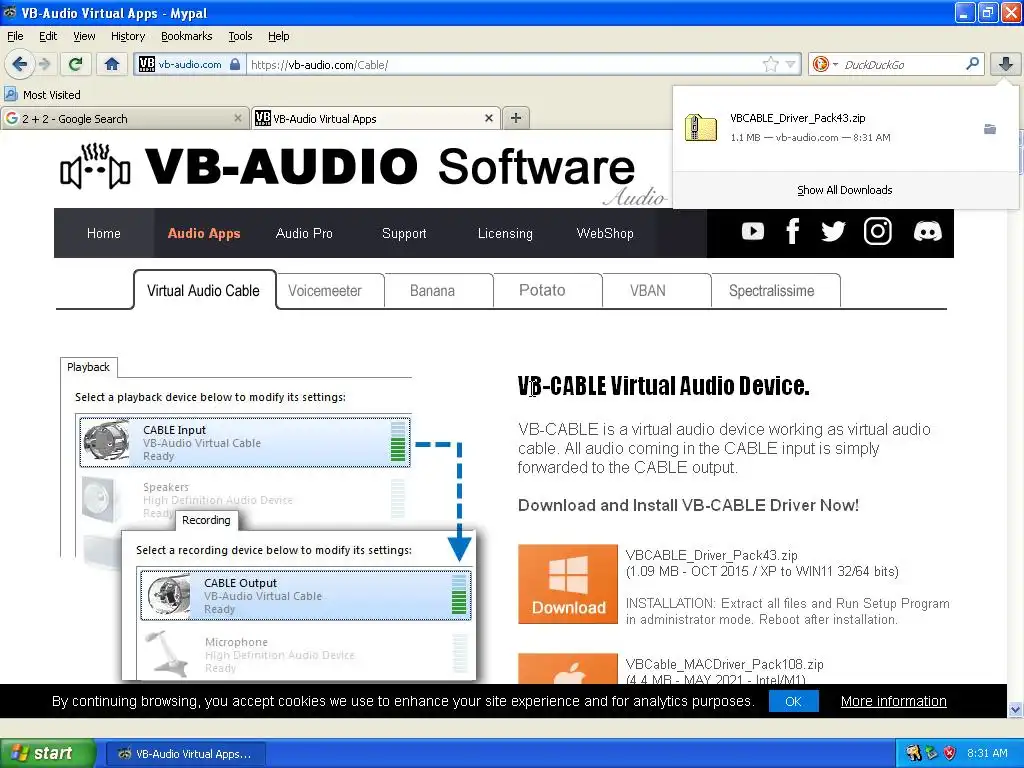The image size is (1024, 768).
Task: Click the Windows Download button for VBCABLE_Driver_Pack43
Action: tap(568, 584)
